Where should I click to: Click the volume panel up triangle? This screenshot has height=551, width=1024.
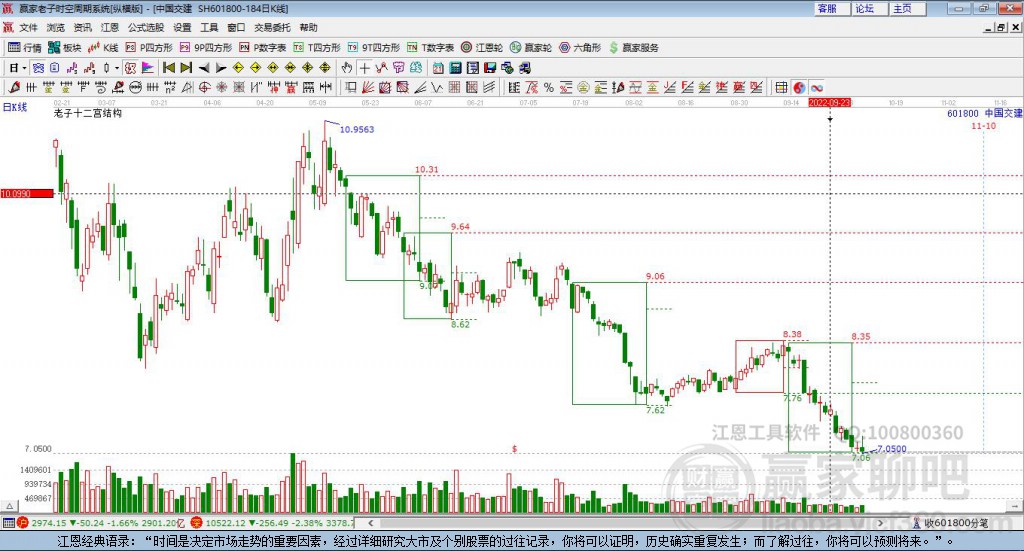[x=10, y=506]
